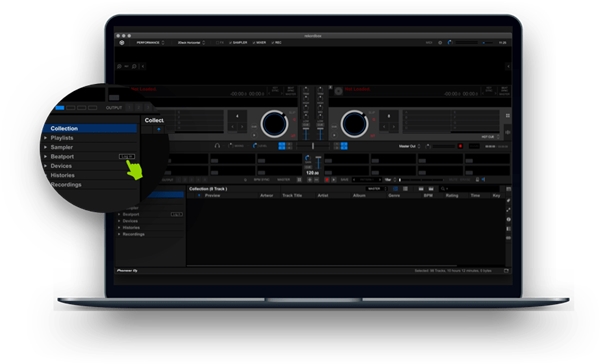Click the grid panel icon beside deck 2
This screenshot has height=364, width=600.
click(x=508, y=116)
